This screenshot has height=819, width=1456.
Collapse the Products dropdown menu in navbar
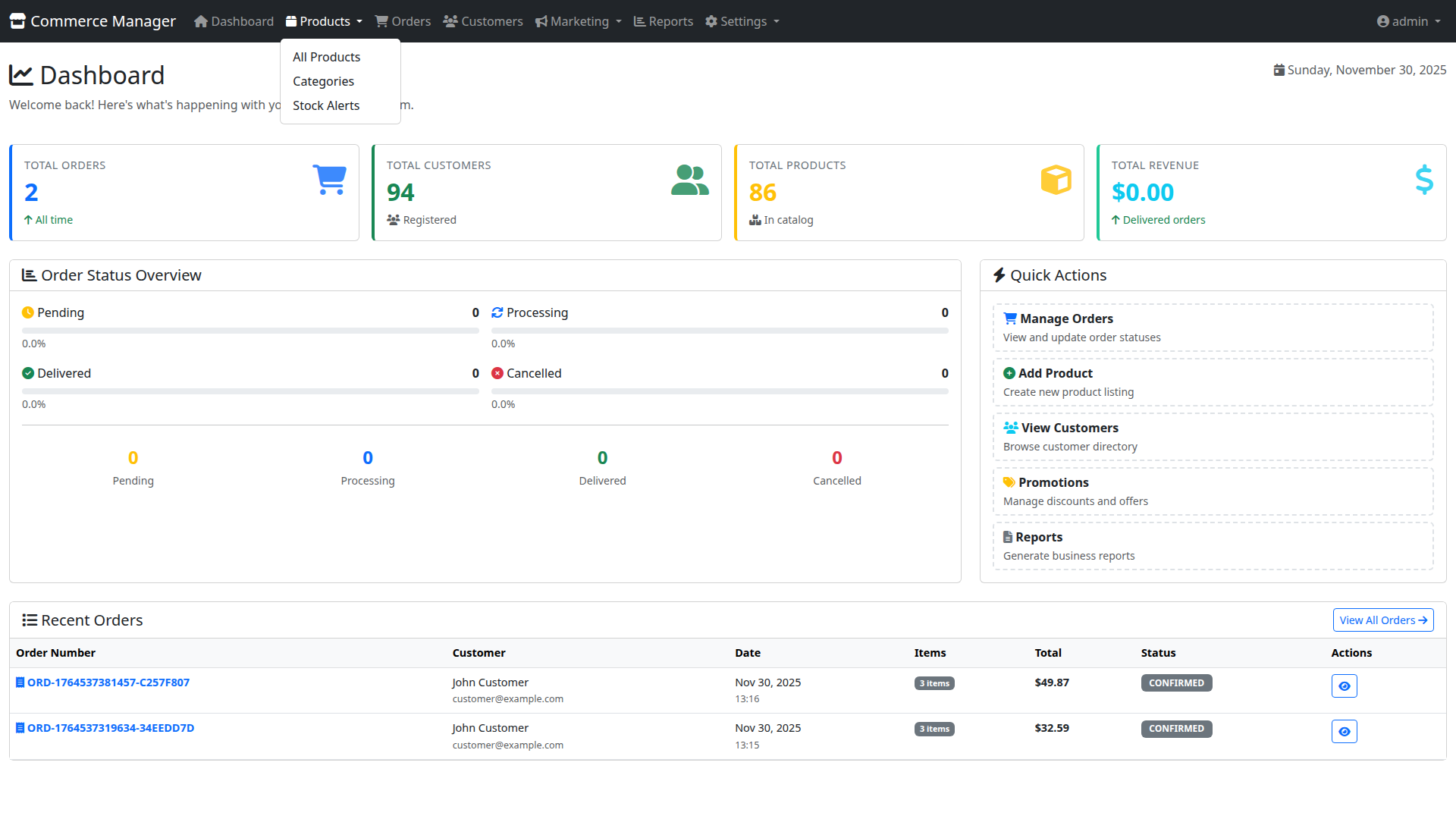tap(324, 21)
